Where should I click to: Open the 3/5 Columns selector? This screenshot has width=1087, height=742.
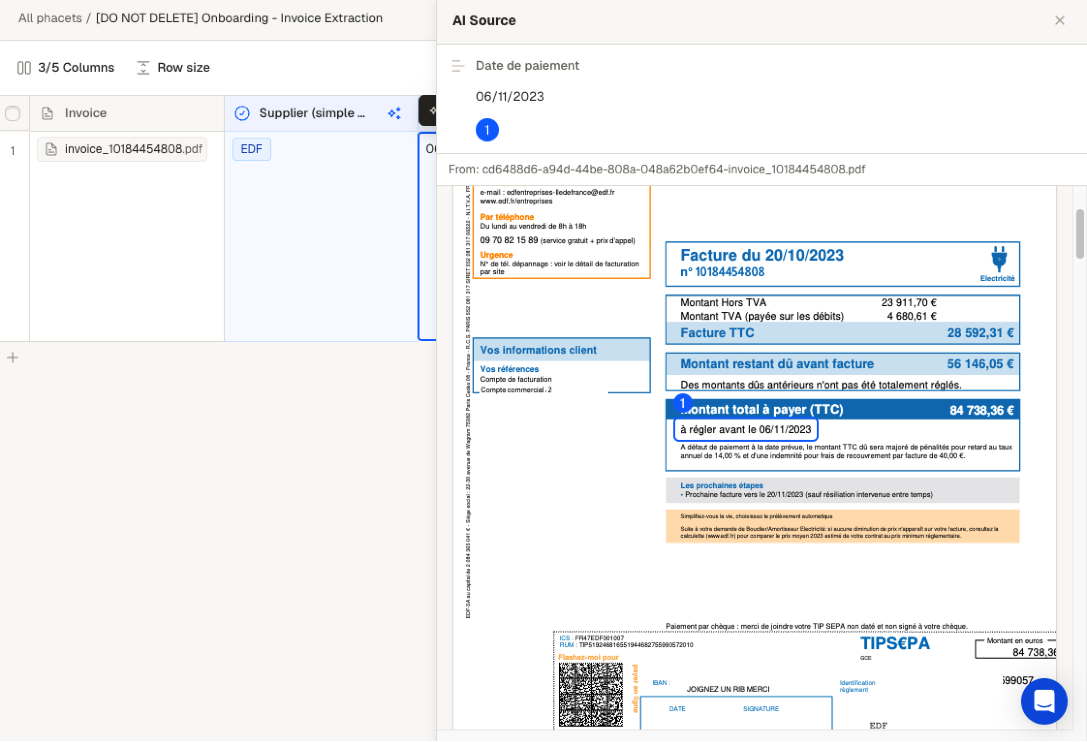tap(66, 68)
